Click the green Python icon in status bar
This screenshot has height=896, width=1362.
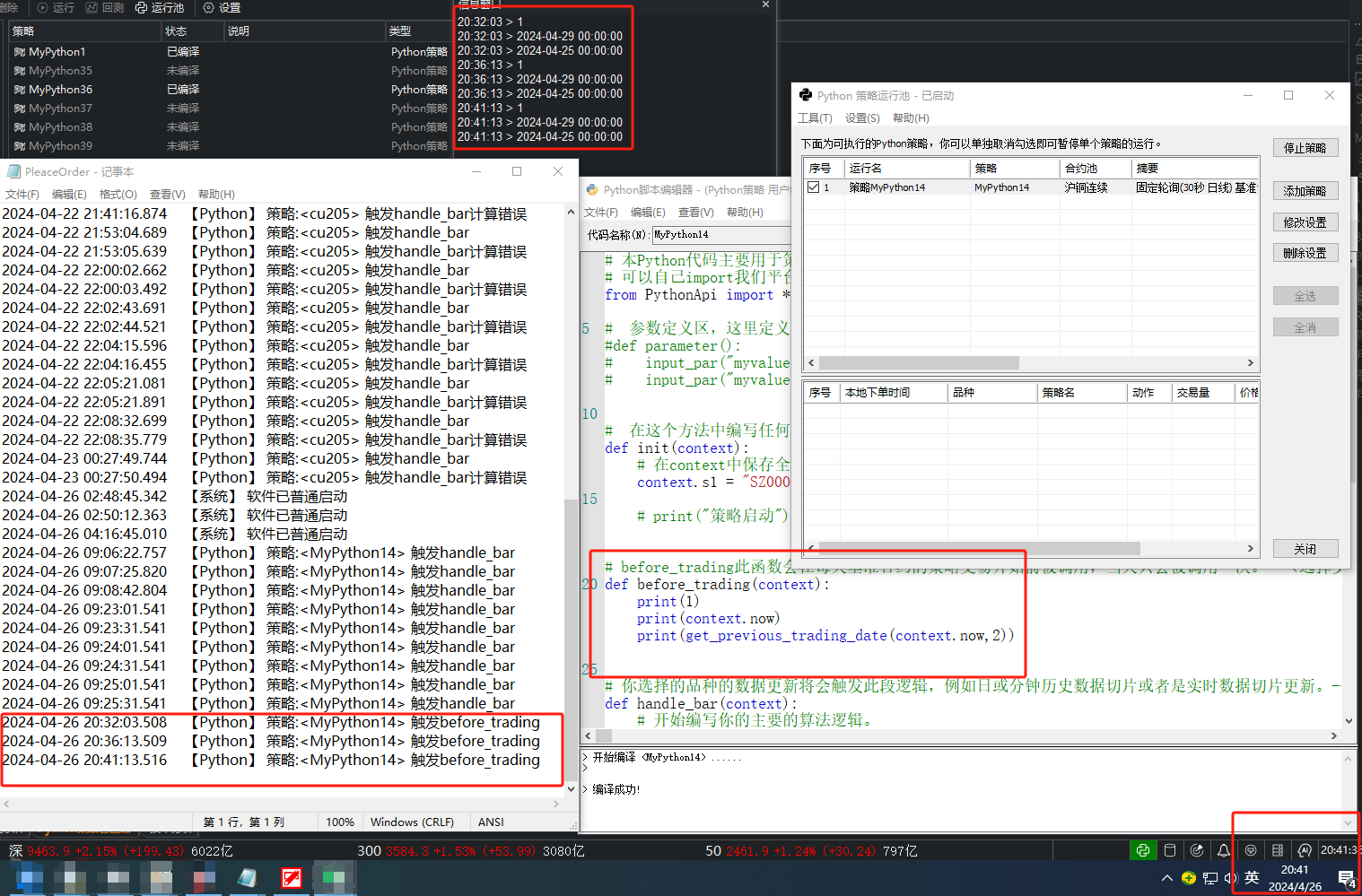tap(1142, 850)
